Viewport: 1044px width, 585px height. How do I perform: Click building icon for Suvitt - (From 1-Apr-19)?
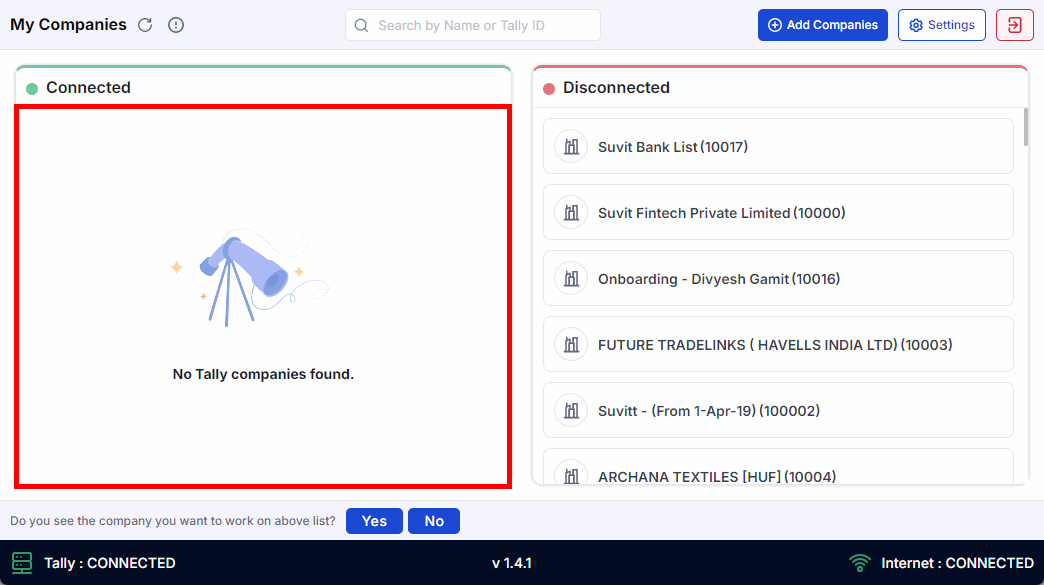coord(571,410)
